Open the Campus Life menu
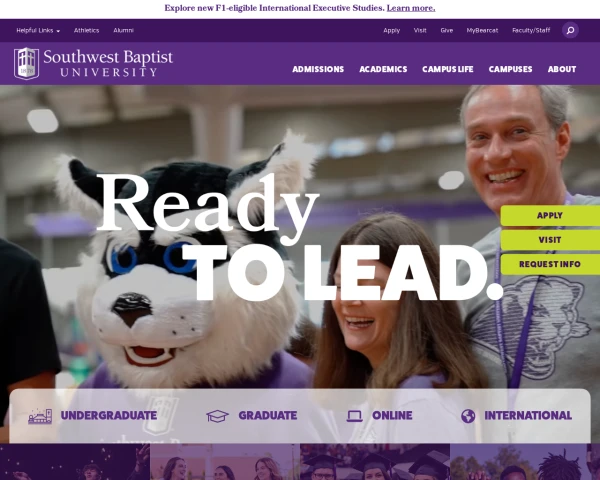The image size is (600, 480). click(448, 69)
